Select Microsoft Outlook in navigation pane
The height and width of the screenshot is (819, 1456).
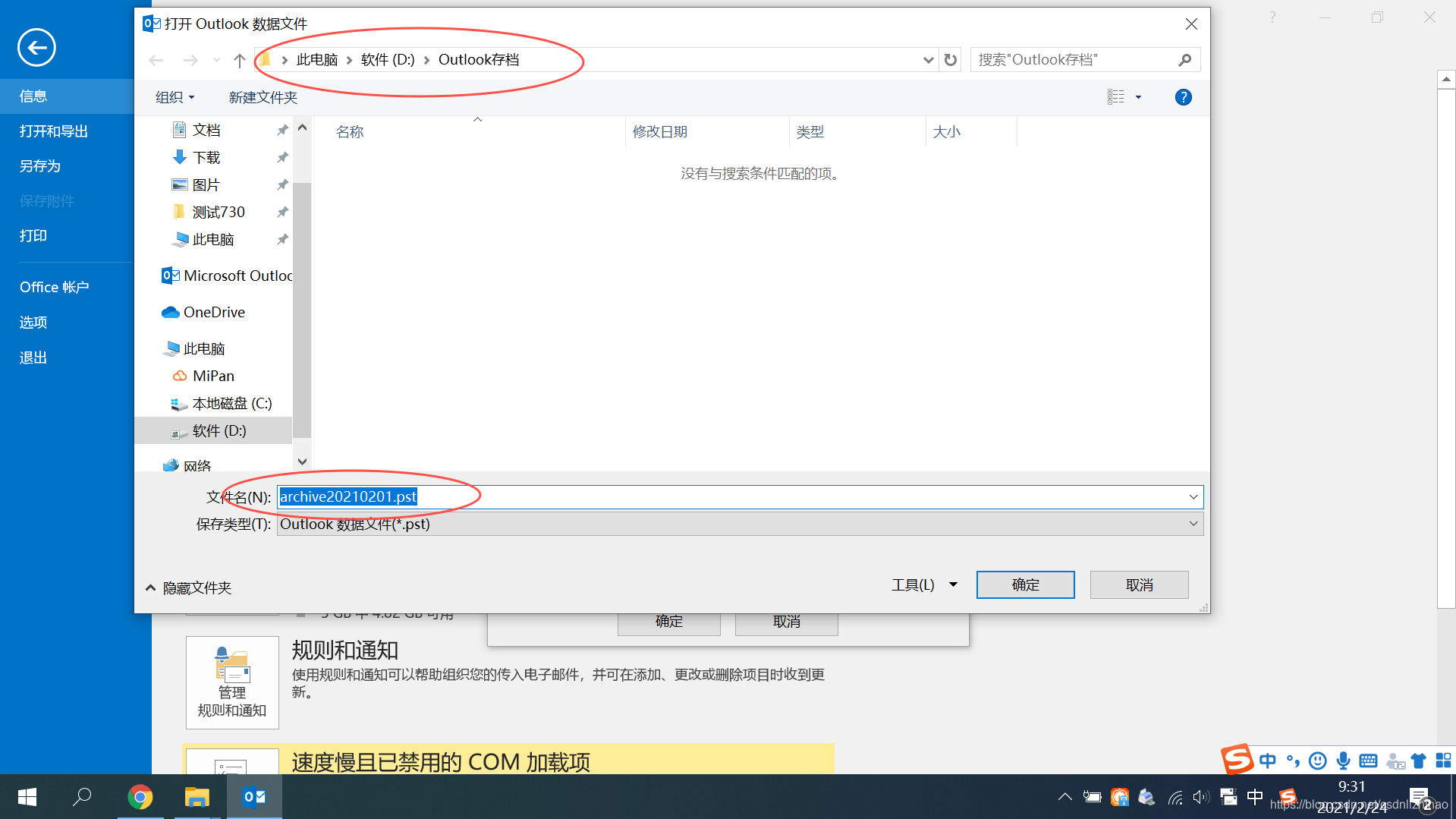(226, 276)
